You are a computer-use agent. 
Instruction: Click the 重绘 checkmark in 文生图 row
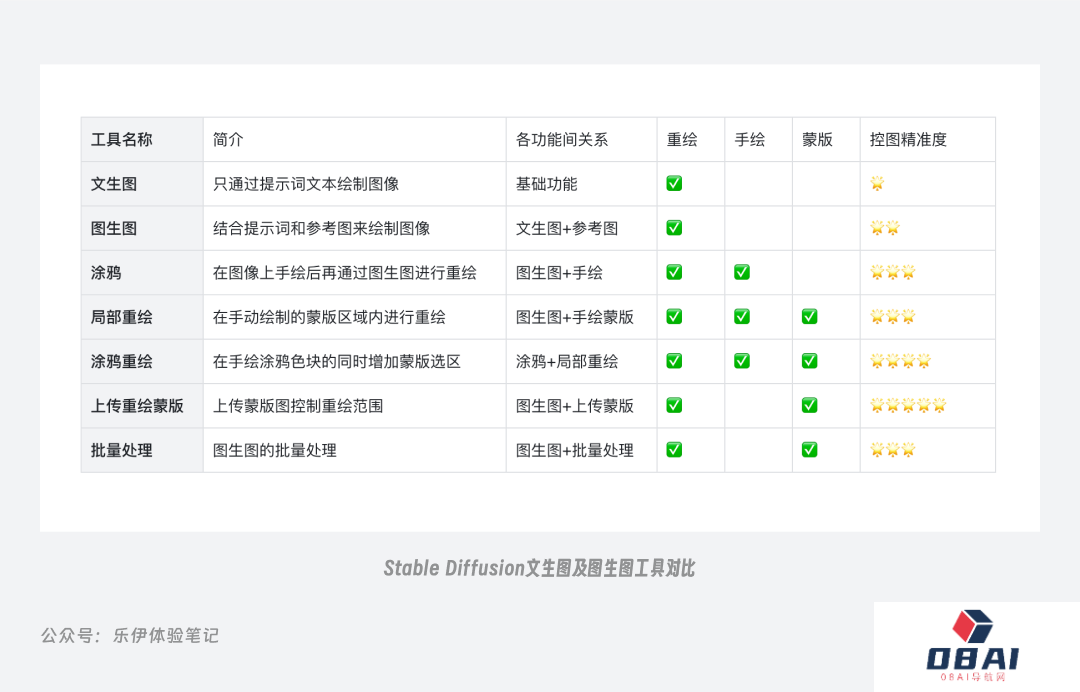click(674, 184)
